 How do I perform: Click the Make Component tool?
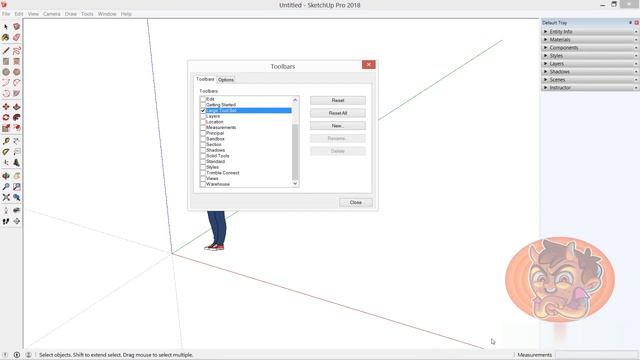pyautogui.click(x=16, y=27)
